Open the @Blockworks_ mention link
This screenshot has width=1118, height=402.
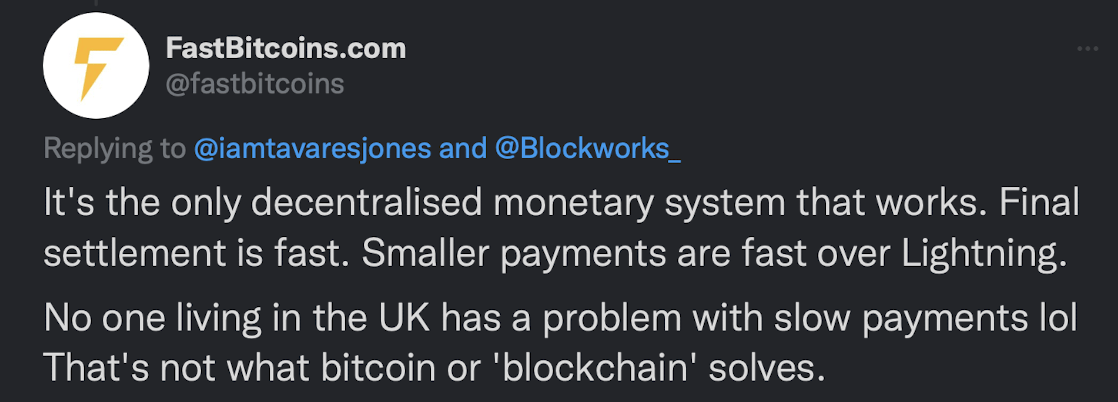pos(588,149)
